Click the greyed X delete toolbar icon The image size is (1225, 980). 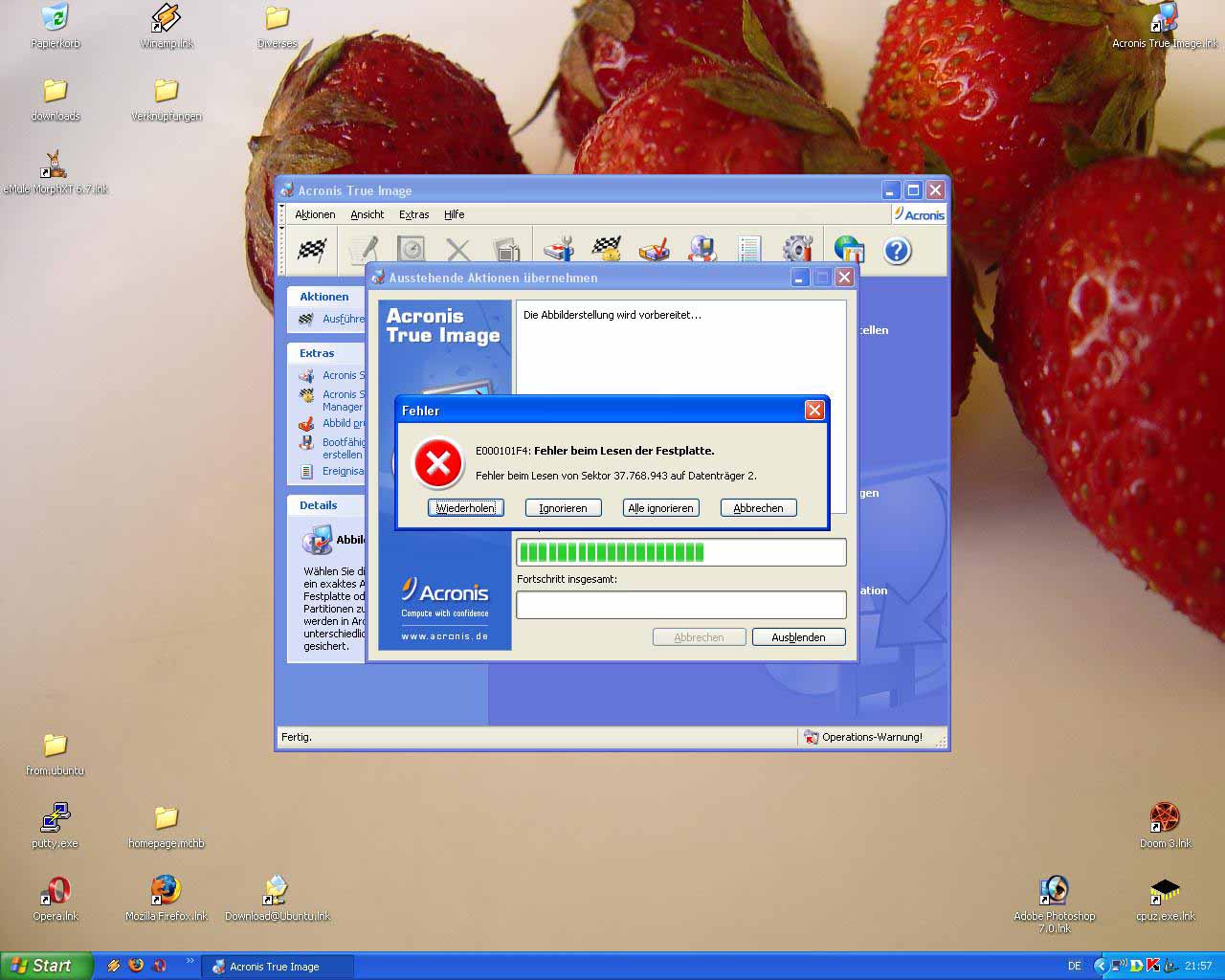click(x=458, y=250)
